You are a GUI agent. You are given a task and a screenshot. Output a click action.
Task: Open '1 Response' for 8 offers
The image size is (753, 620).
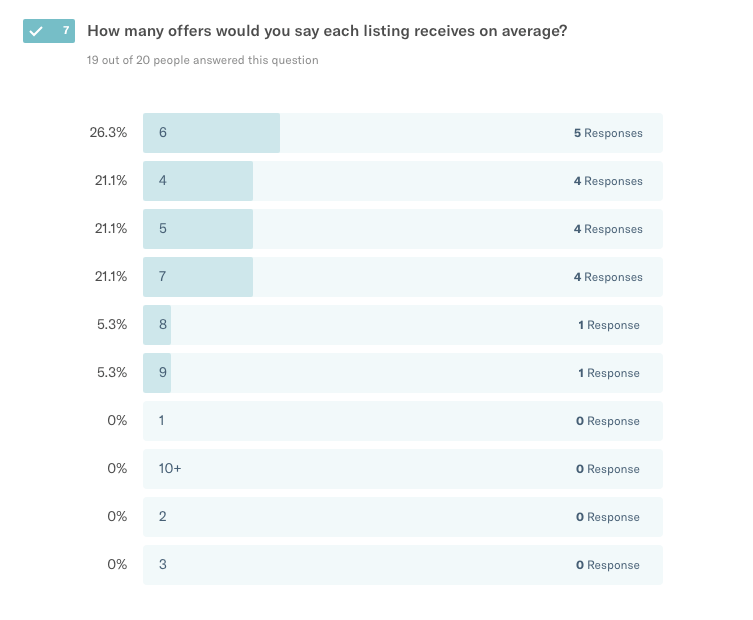[x=608, y=325]
